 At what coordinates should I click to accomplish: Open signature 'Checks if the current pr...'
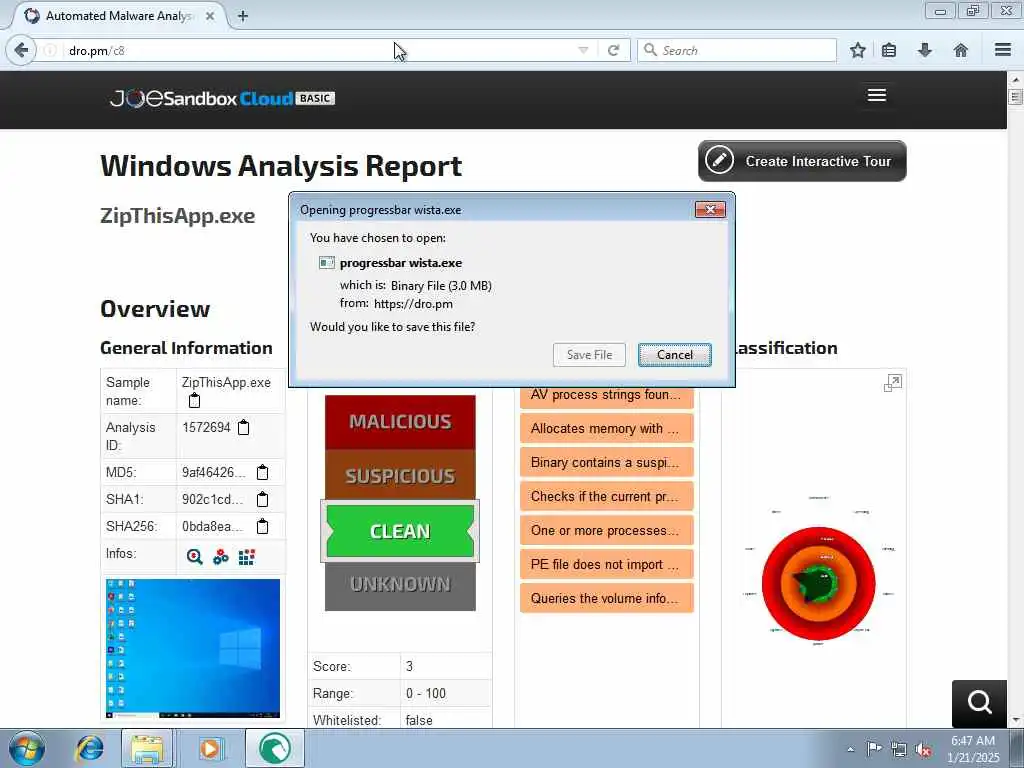tap(607, 496)
